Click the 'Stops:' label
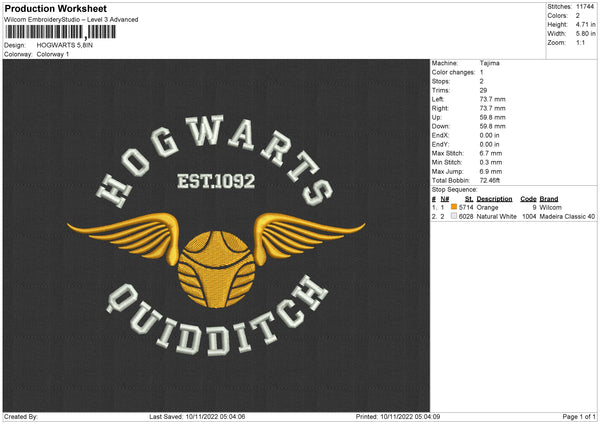The width and height of the screenshot is (600, 424). [440, 82]
